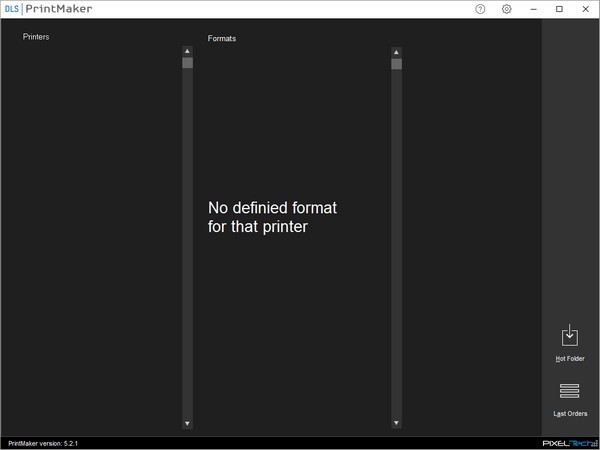Image resolution: width=600 pixels, height=450 pixels.
Task: Click the Last Orders text label
Action: pyautogui.click(x=570, y=414)
